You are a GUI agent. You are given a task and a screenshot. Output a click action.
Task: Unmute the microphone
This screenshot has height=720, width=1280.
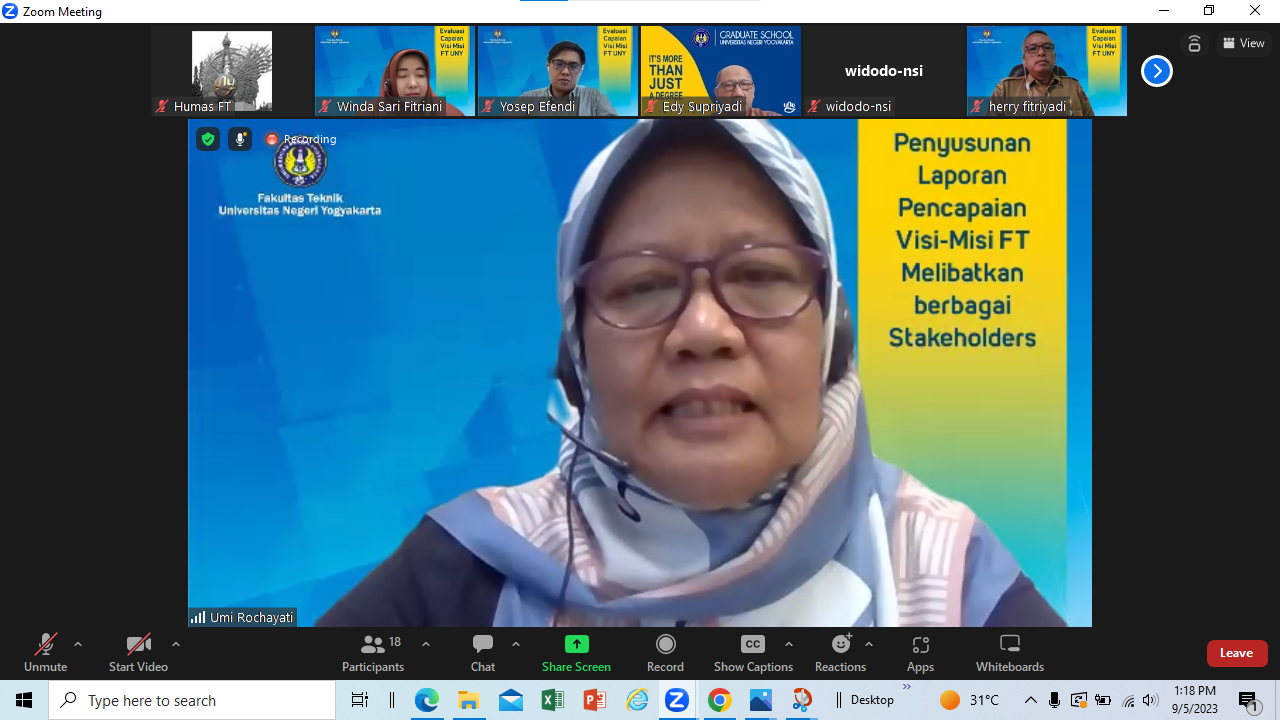coord(45,652)
